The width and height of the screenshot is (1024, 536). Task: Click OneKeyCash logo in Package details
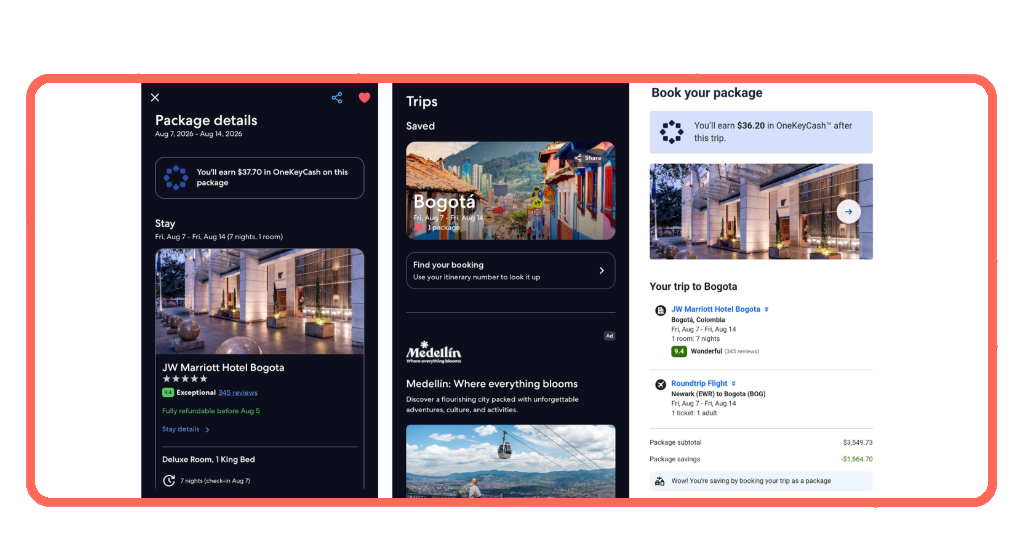pyautogui.click(x=176, y=178)
